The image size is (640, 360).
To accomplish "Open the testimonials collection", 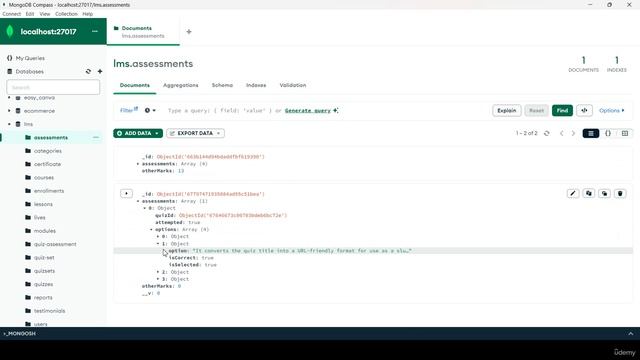I will tap(49, 311).
